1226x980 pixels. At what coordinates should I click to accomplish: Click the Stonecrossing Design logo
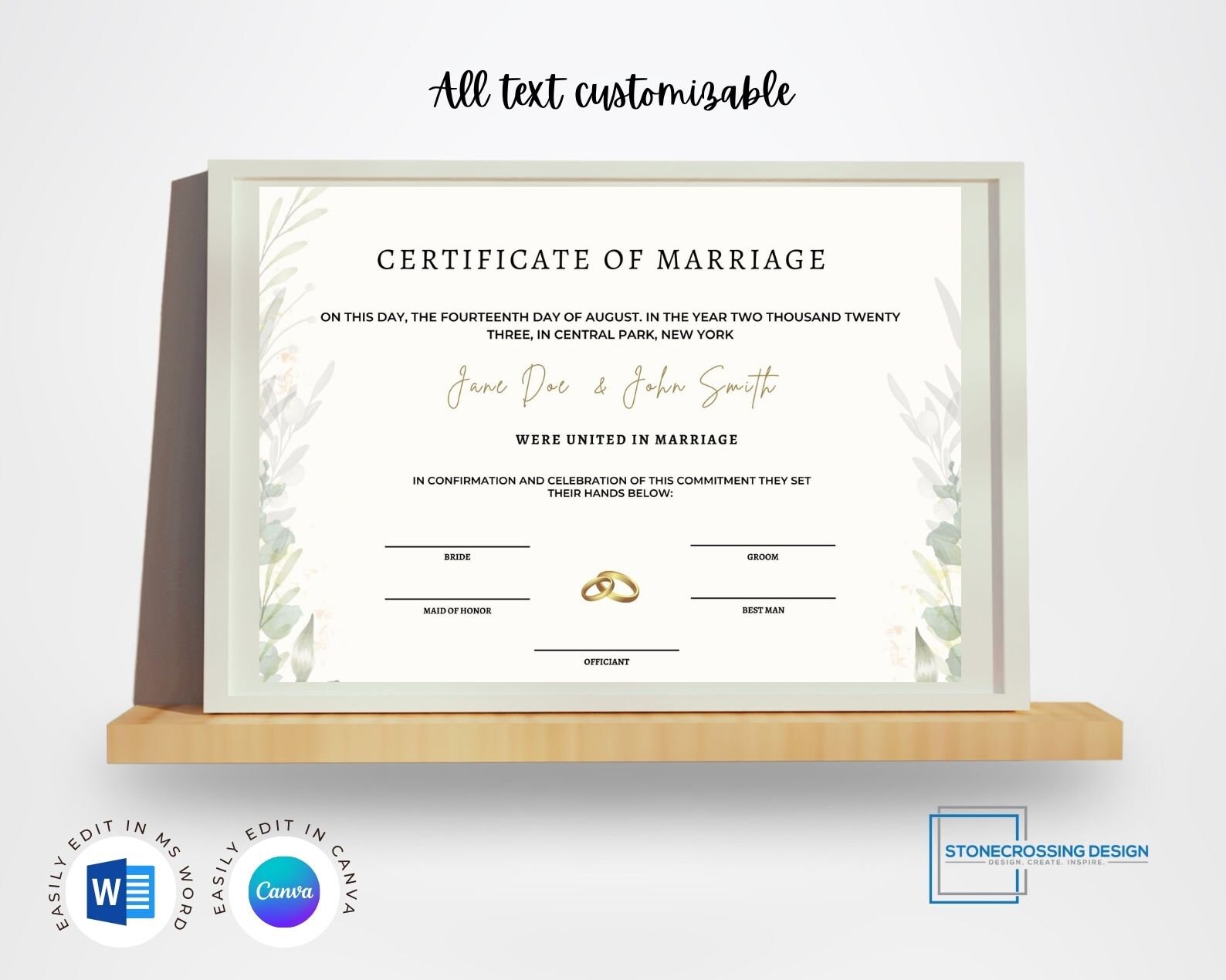point(1038,854)
